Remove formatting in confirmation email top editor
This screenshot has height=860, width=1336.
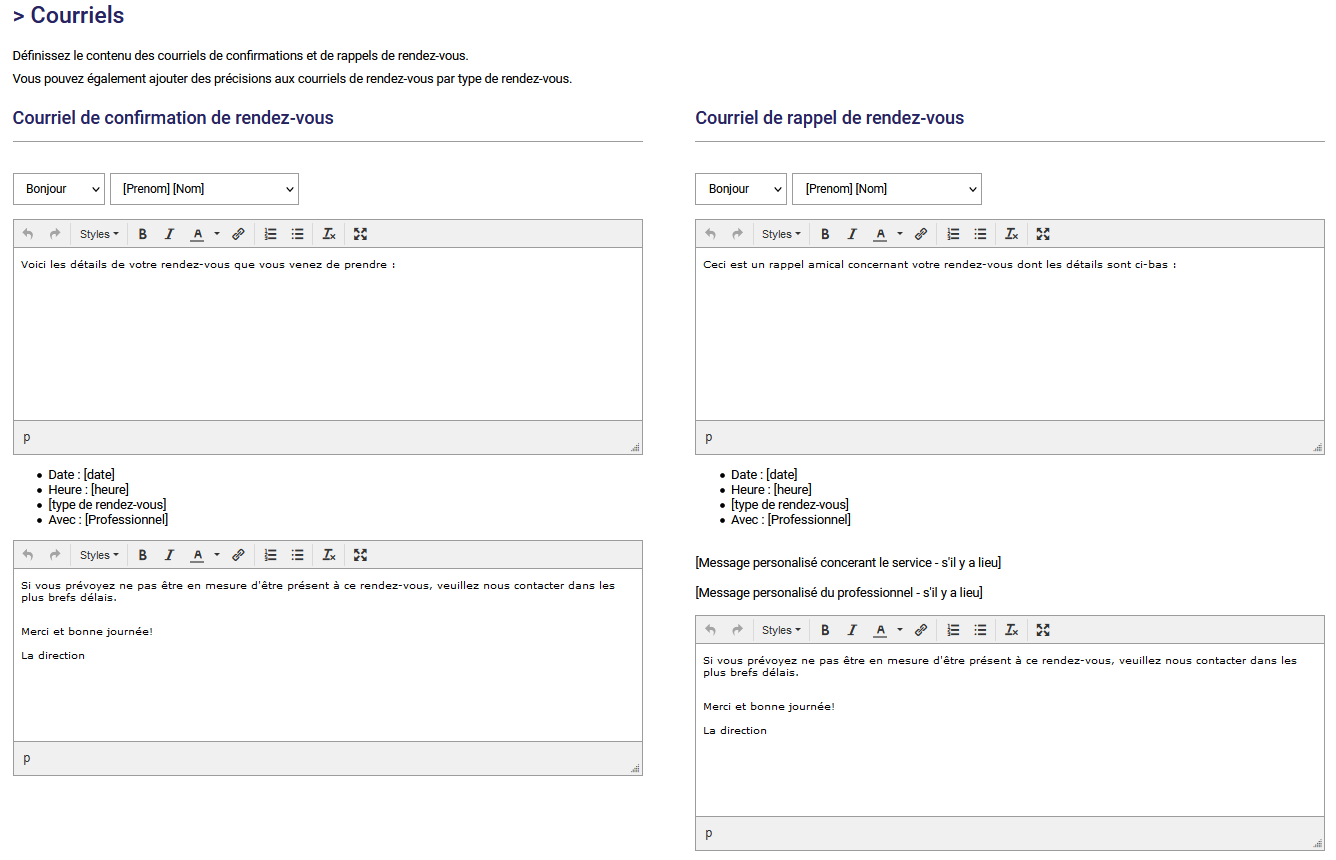329,234
